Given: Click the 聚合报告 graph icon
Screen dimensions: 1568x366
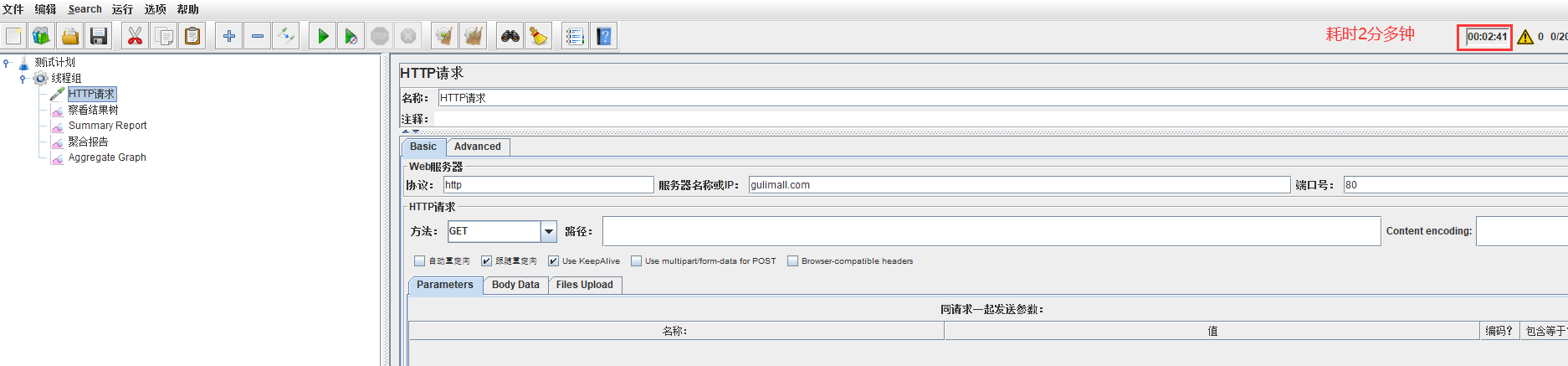Looking at the screenshot, I should [x=58, y=142].
